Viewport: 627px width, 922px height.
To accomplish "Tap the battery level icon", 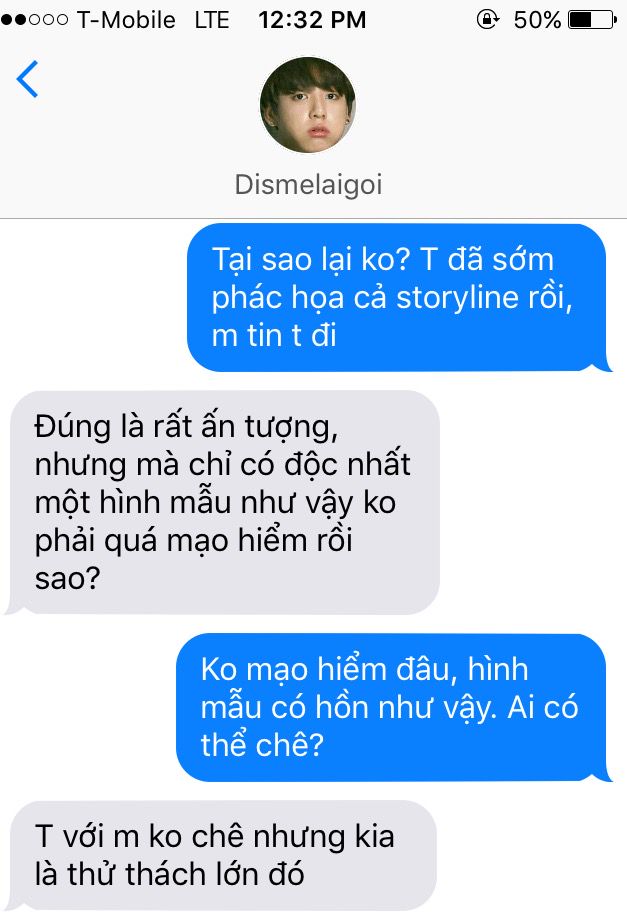I will (592, 20).
